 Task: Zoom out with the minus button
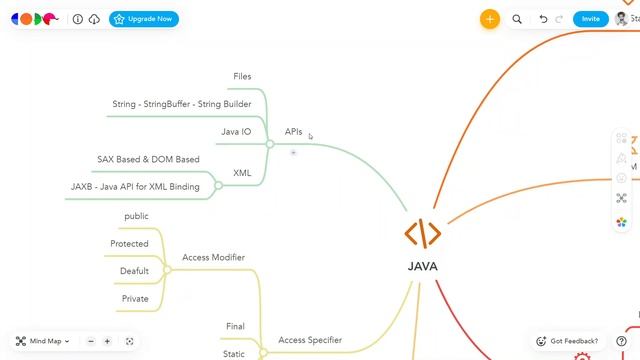[91, 341]
